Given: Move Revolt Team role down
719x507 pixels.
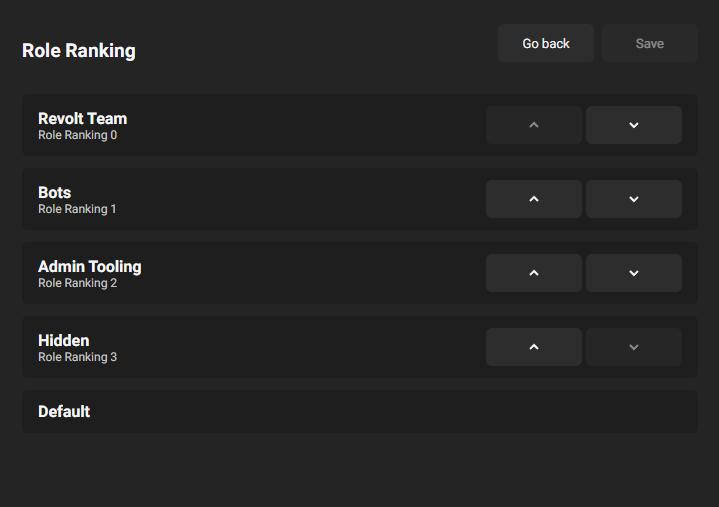Looking at the screenshot, I should click(633, 125).
